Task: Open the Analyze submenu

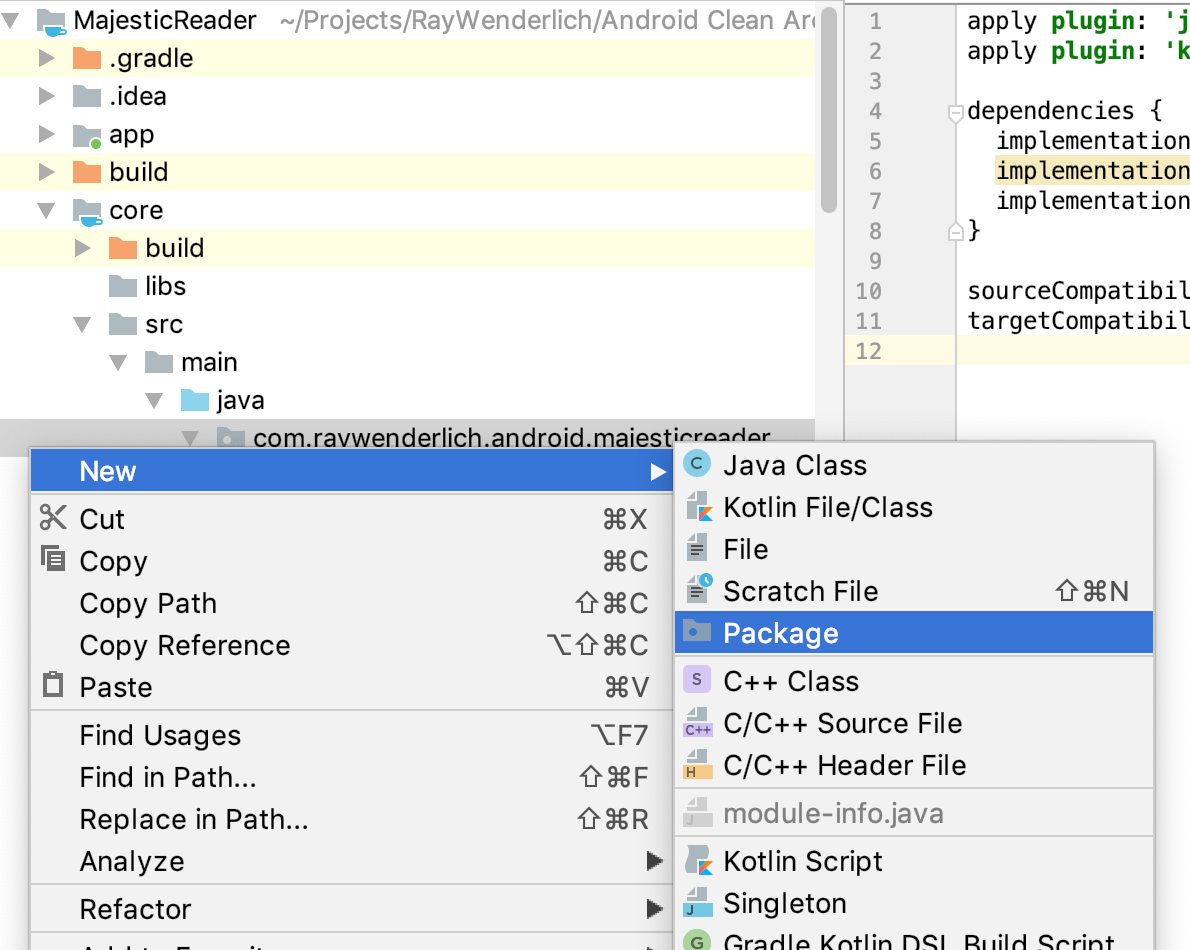Action: (x=351, y=861)
